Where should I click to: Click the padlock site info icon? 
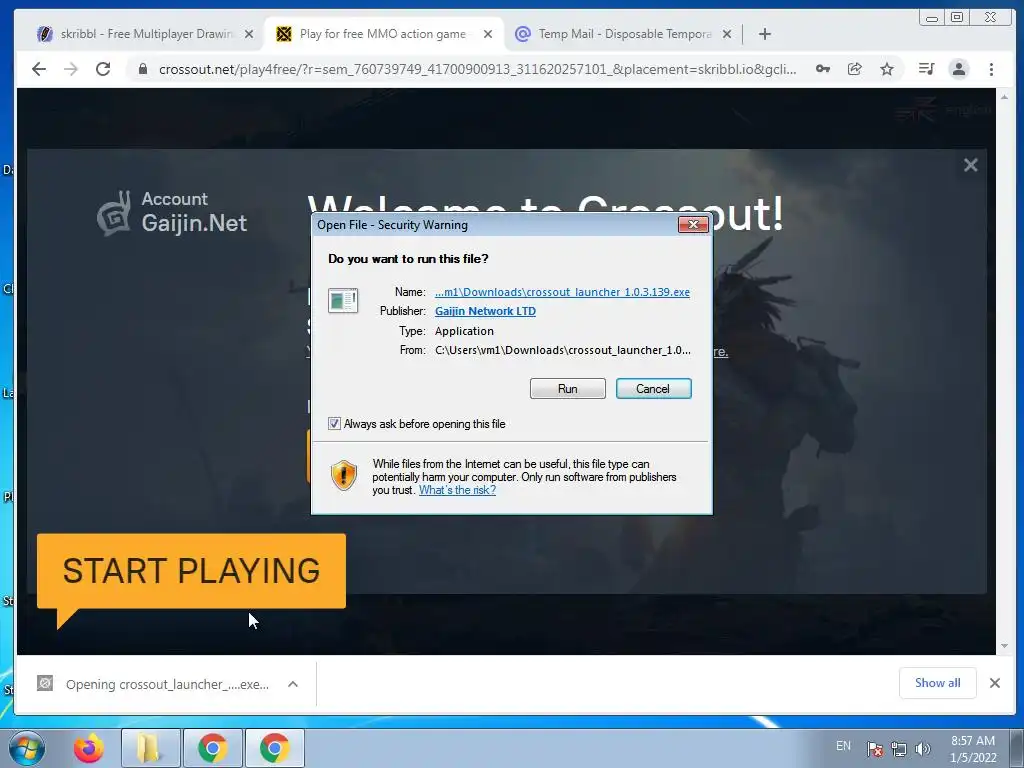143,69
